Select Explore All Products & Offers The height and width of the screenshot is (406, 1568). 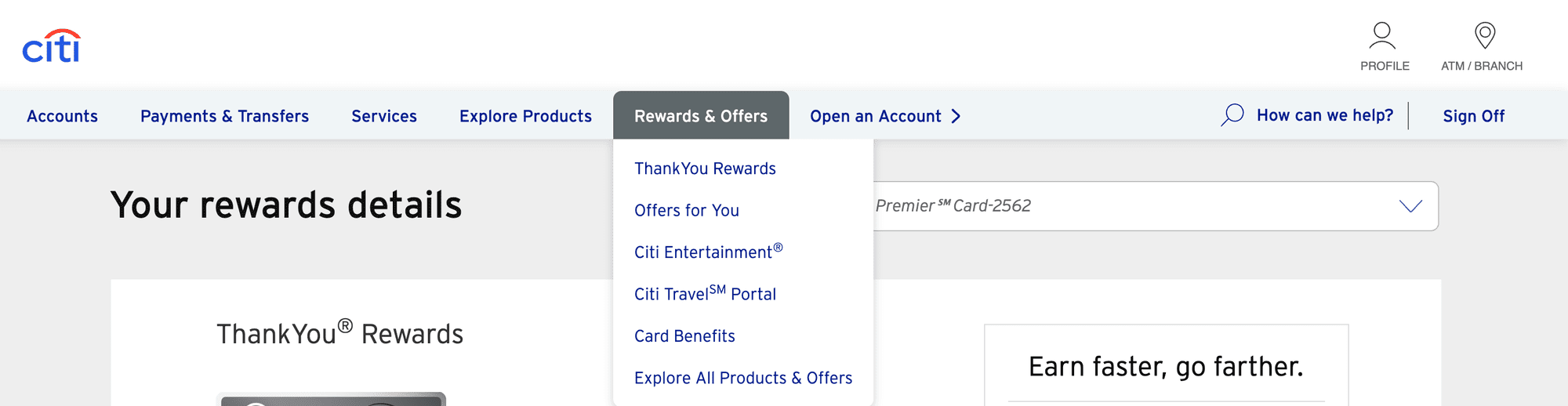[742, 378]
